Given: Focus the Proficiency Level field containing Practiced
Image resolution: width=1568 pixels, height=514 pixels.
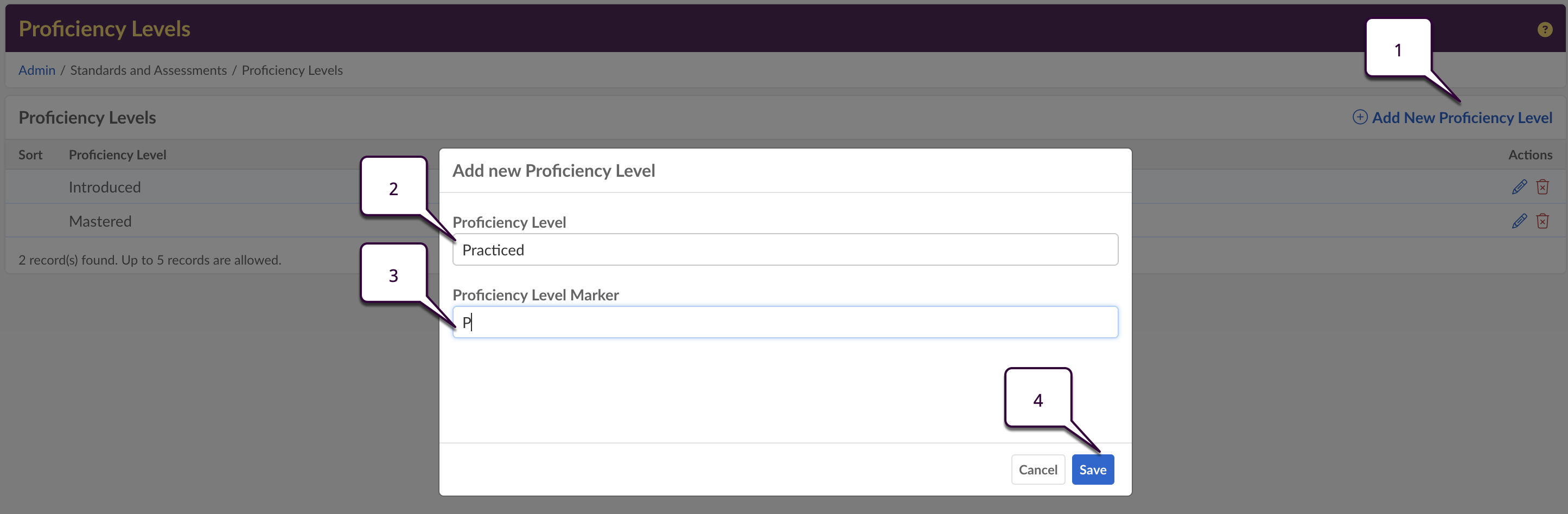Looking at the screenshot, I should tap(785, 250).
